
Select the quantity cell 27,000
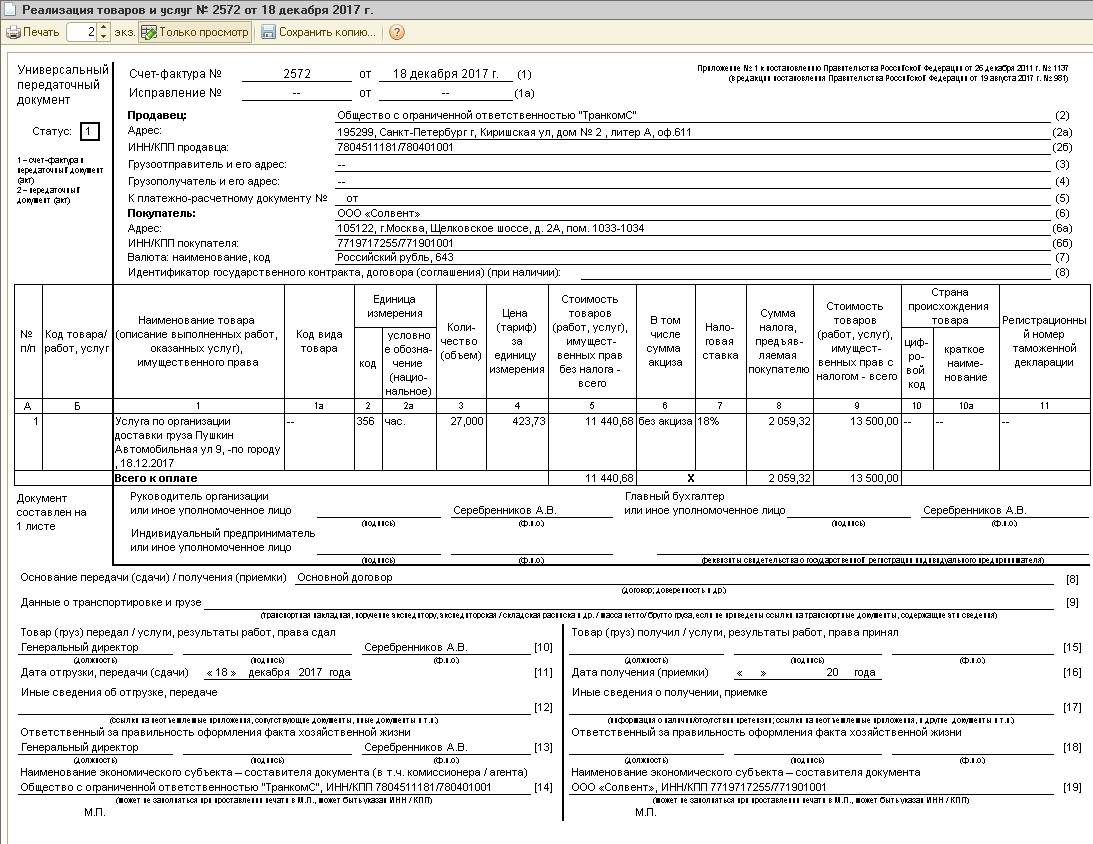[461, 422]
